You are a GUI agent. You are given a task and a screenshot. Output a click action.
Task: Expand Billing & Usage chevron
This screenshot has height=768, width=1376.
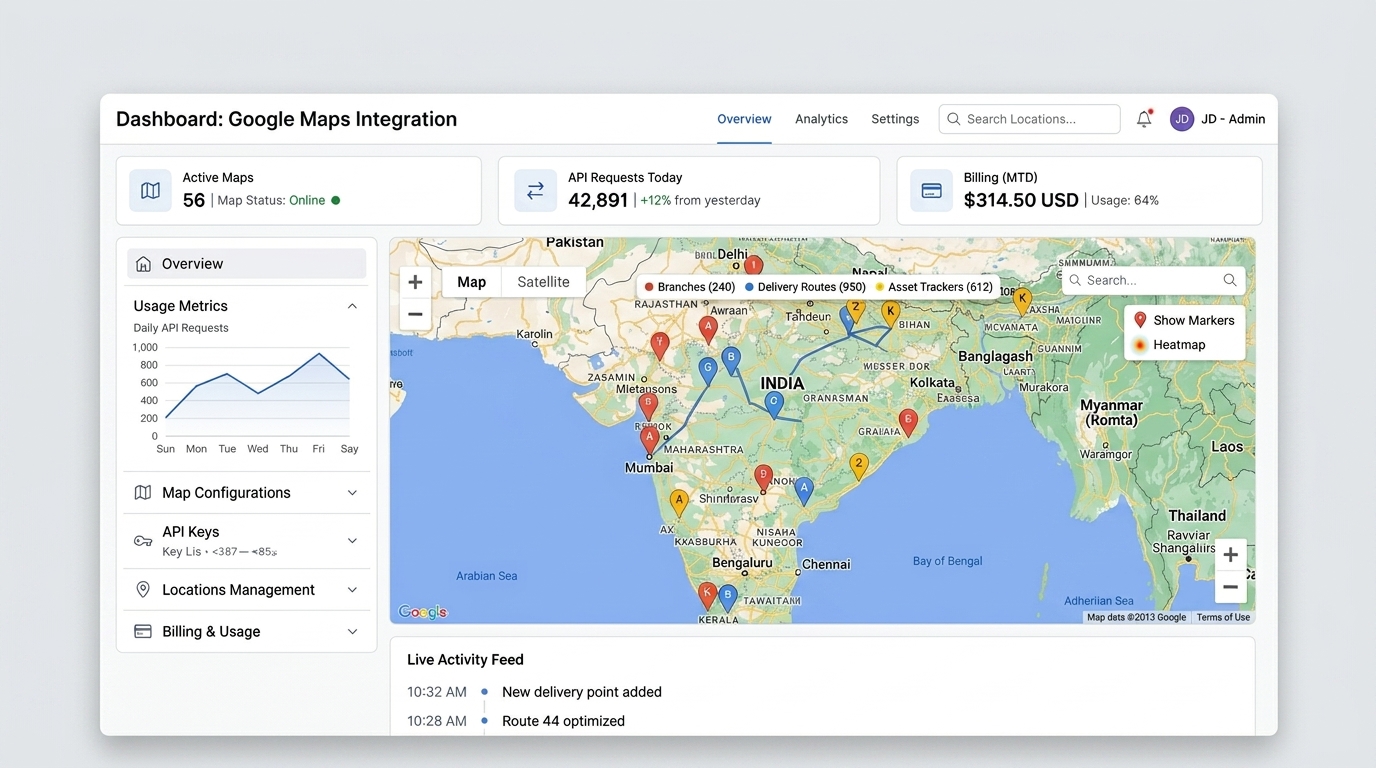tap(352, 632)
